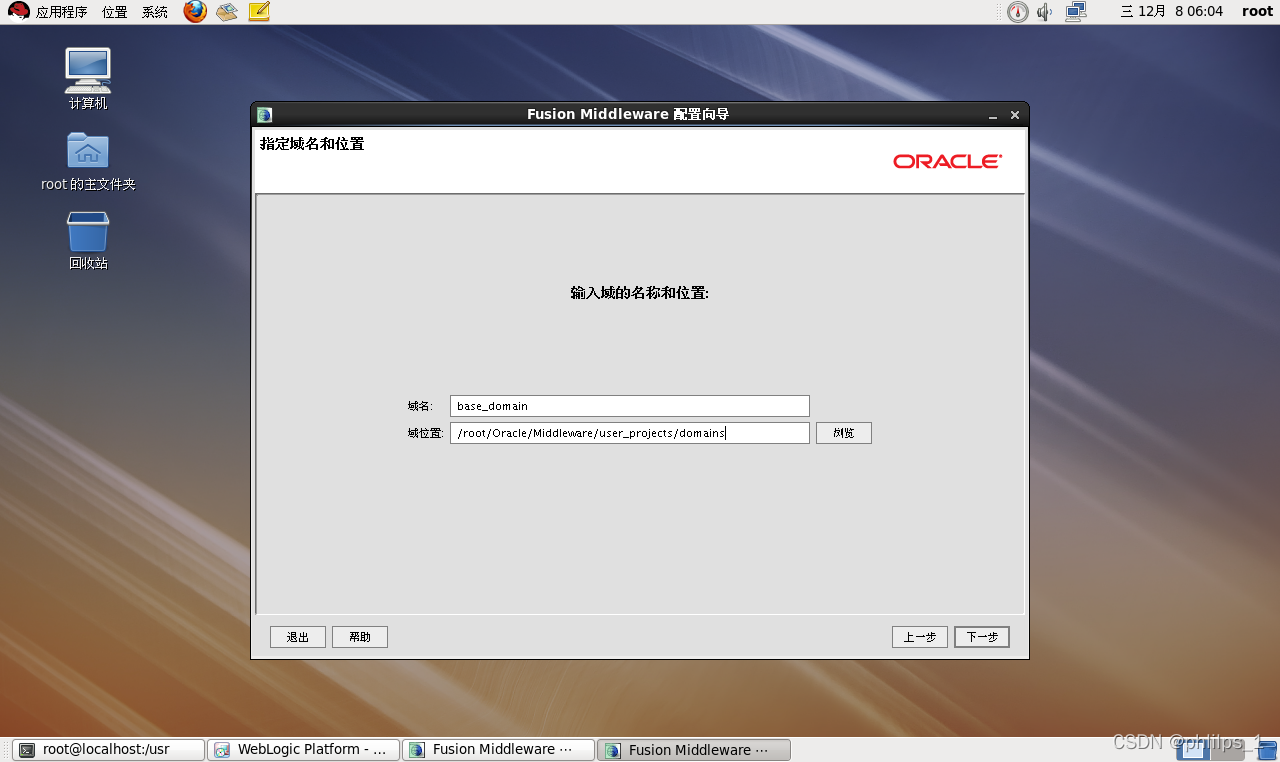Click the 帮助 button
1280x762 pixels.
tap(360, 637)
